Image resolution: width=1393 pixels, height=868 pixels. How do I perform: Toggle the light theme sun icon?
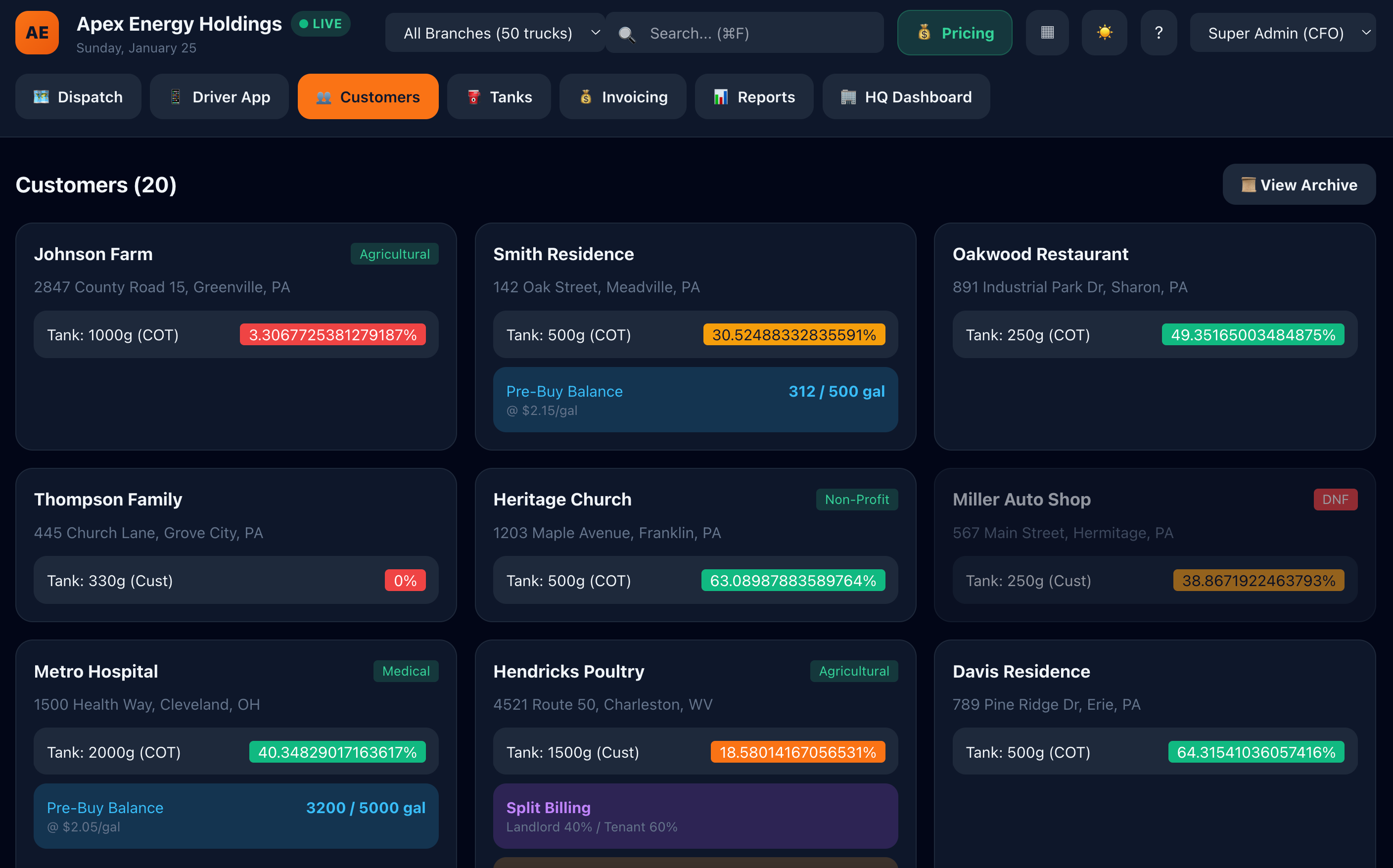point(1104,33)
